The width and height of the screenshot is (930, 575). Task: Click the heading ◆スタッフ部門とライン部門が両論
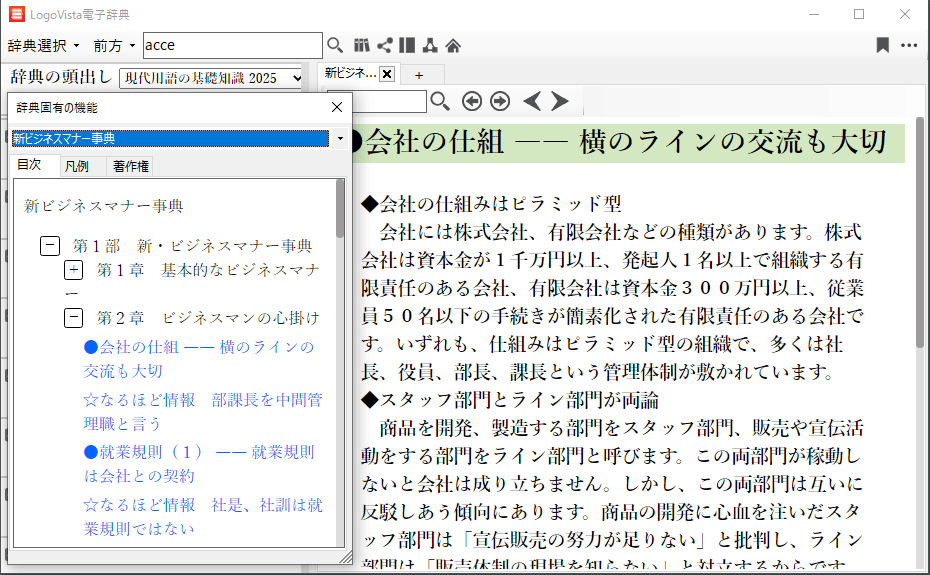coord(509,400)
